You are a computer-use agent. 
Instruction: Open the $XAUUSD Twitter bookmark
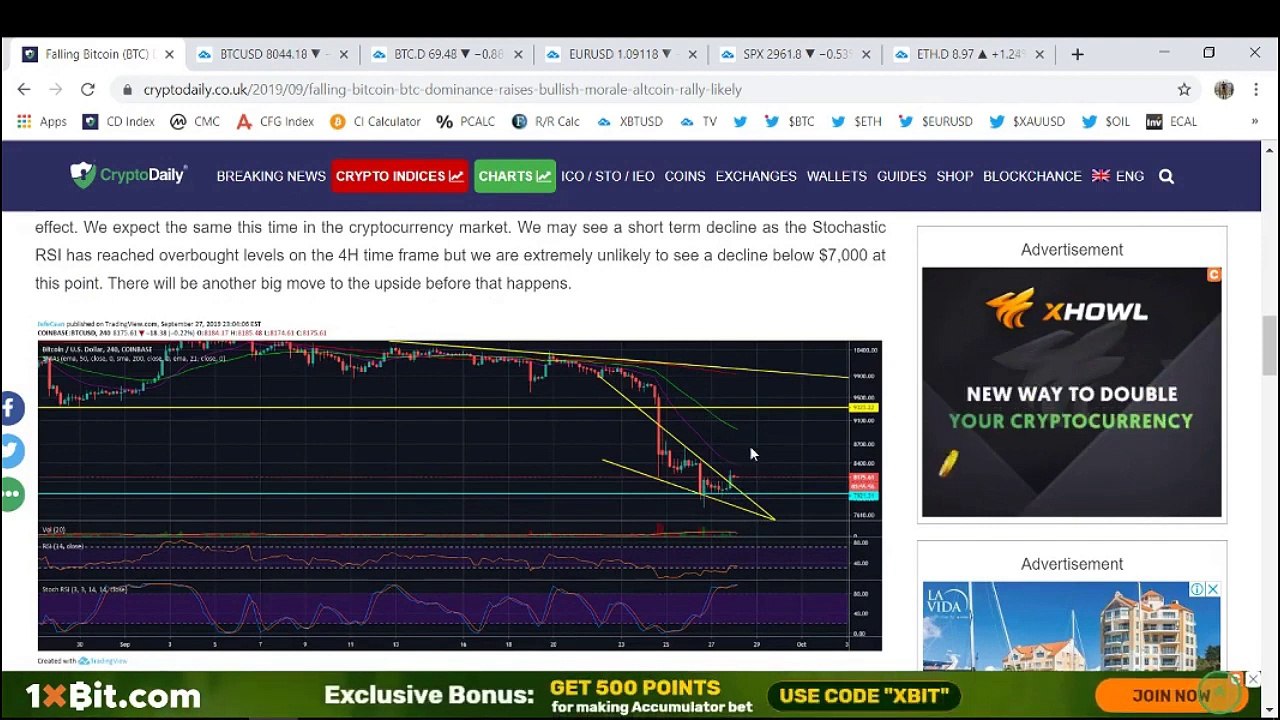tap(1027, 122)
